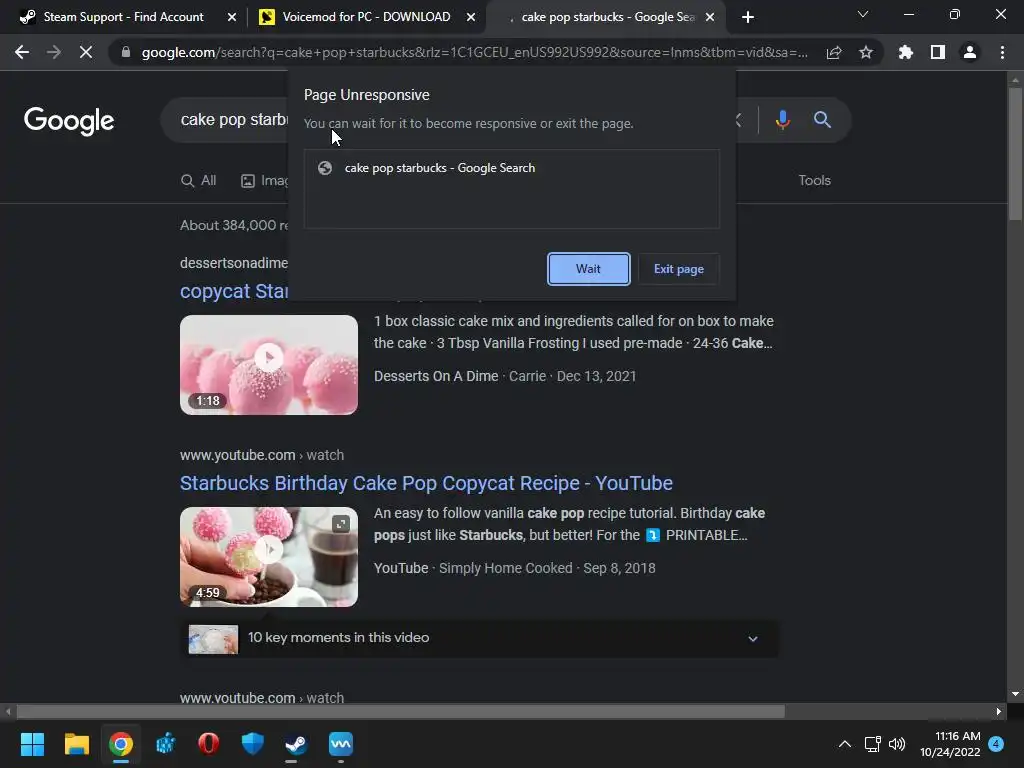Switch to Voicemod for PC tab
Screen dimensions: 1024x768
[x=366, y=17]
